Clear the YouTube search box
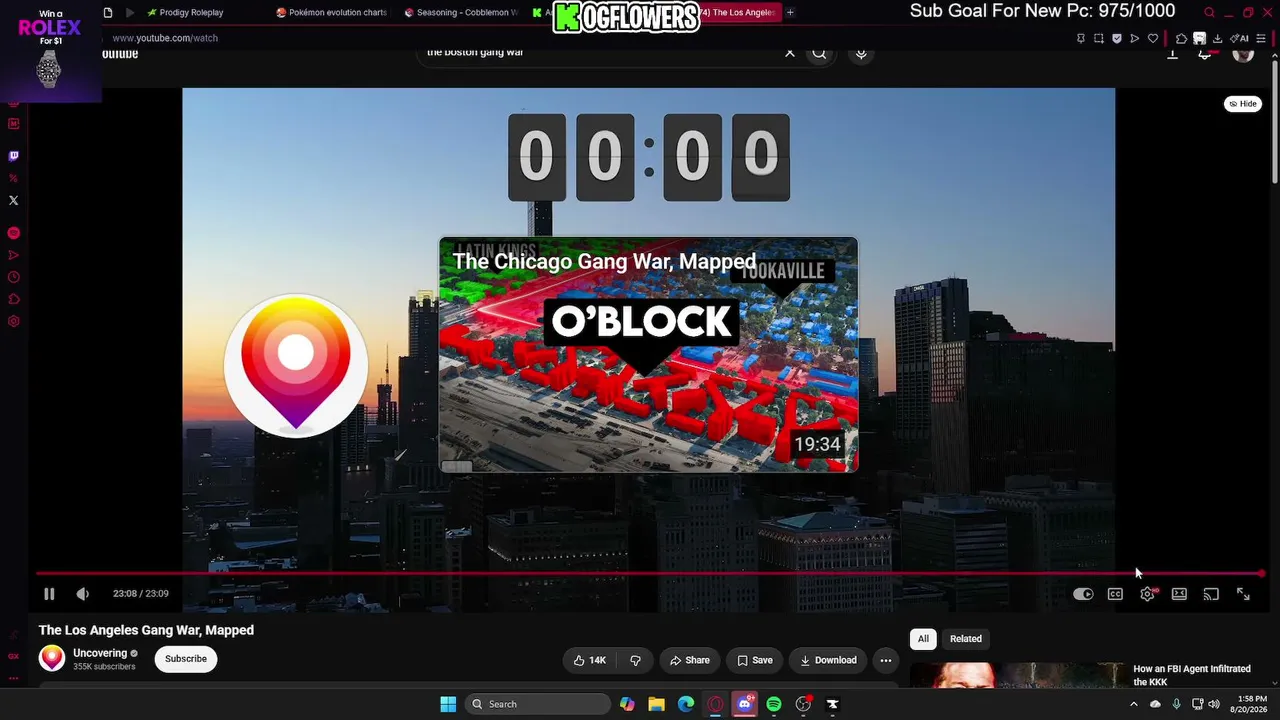This screenshot has height=720, width=1280. (790, 53)
